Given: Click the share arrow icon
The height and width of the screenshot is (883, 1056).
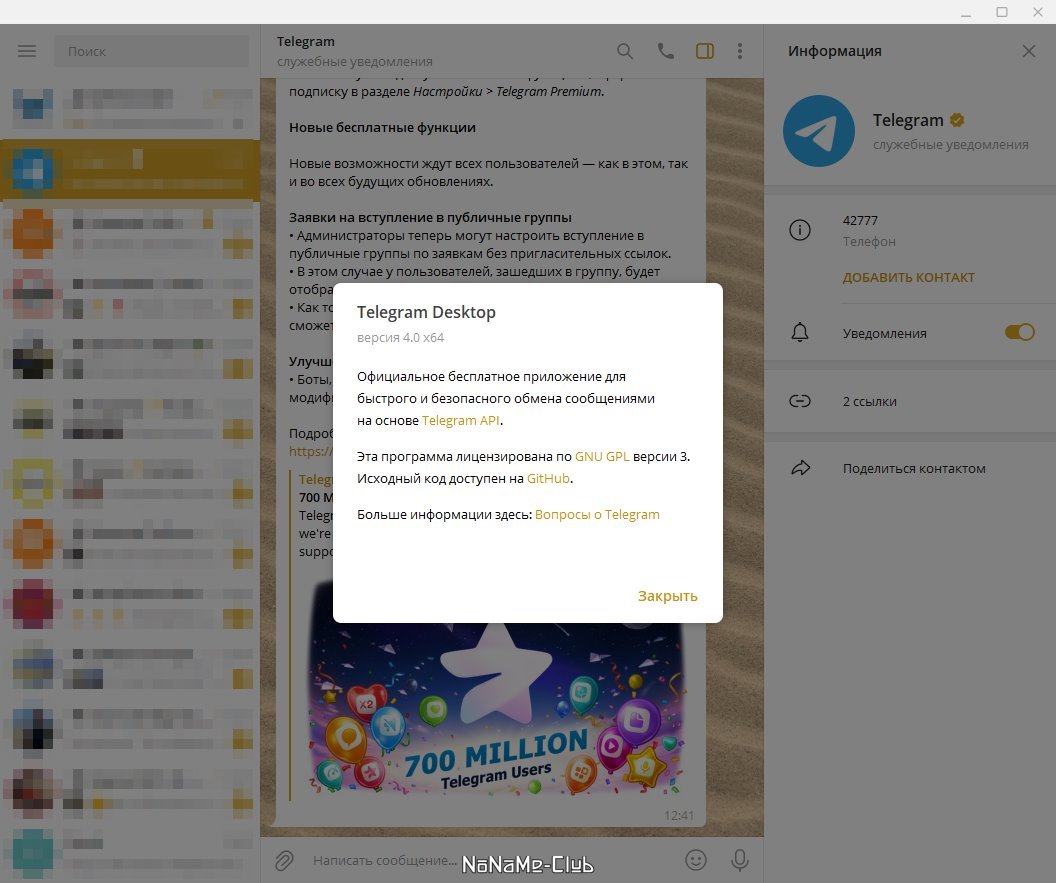Looking at the screenshot, I should point(800,468).
